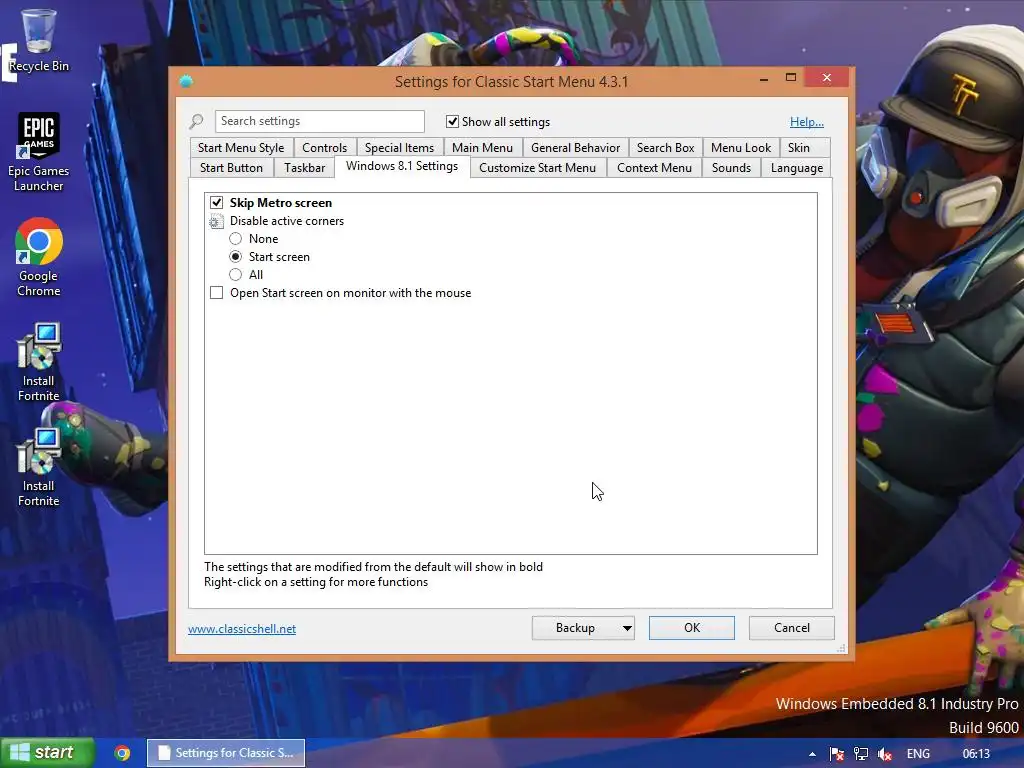Switch to the Controls tab

click(325, 148)
